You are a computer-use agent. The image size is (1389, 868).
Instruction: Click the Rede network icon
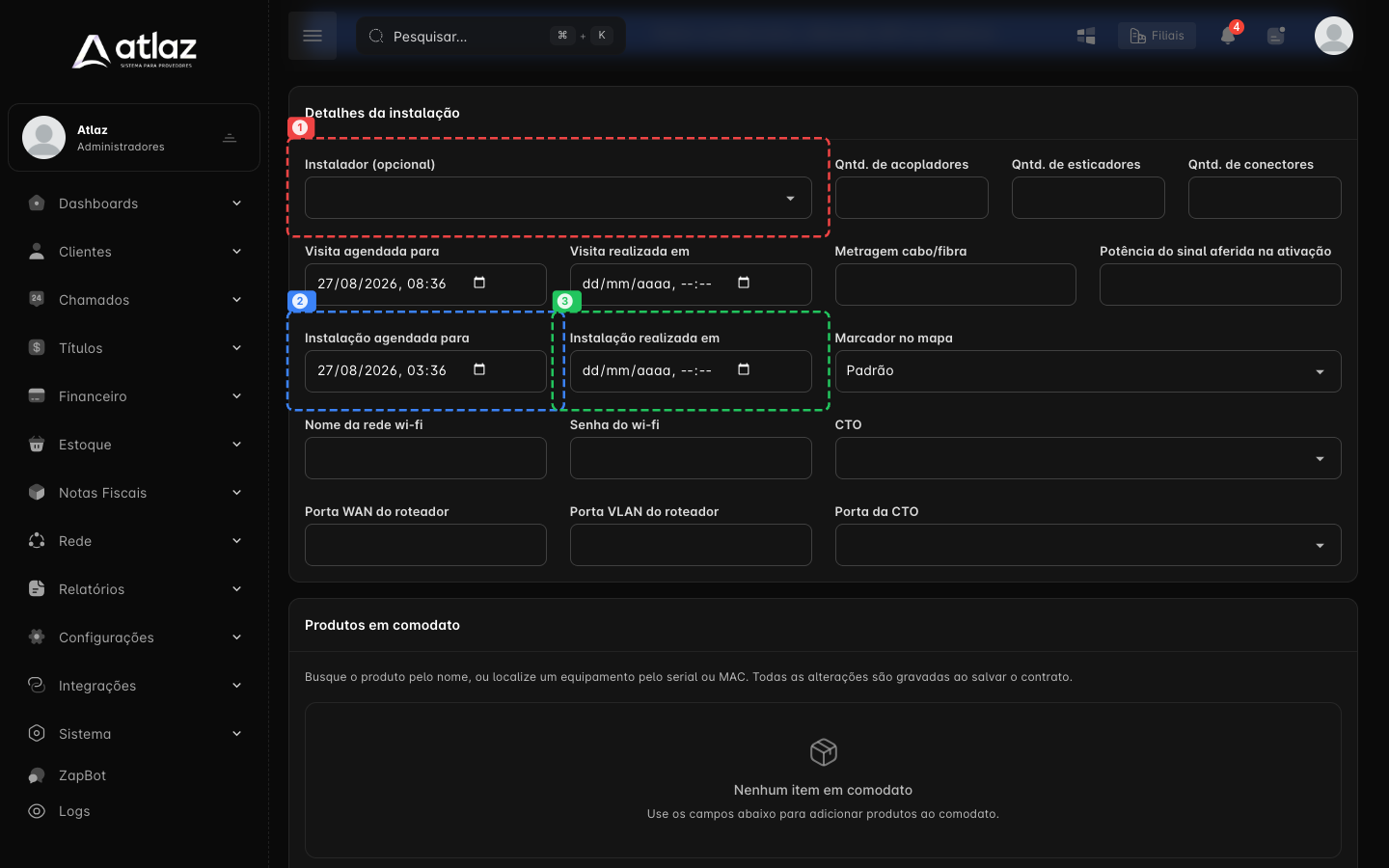[37, 541]
